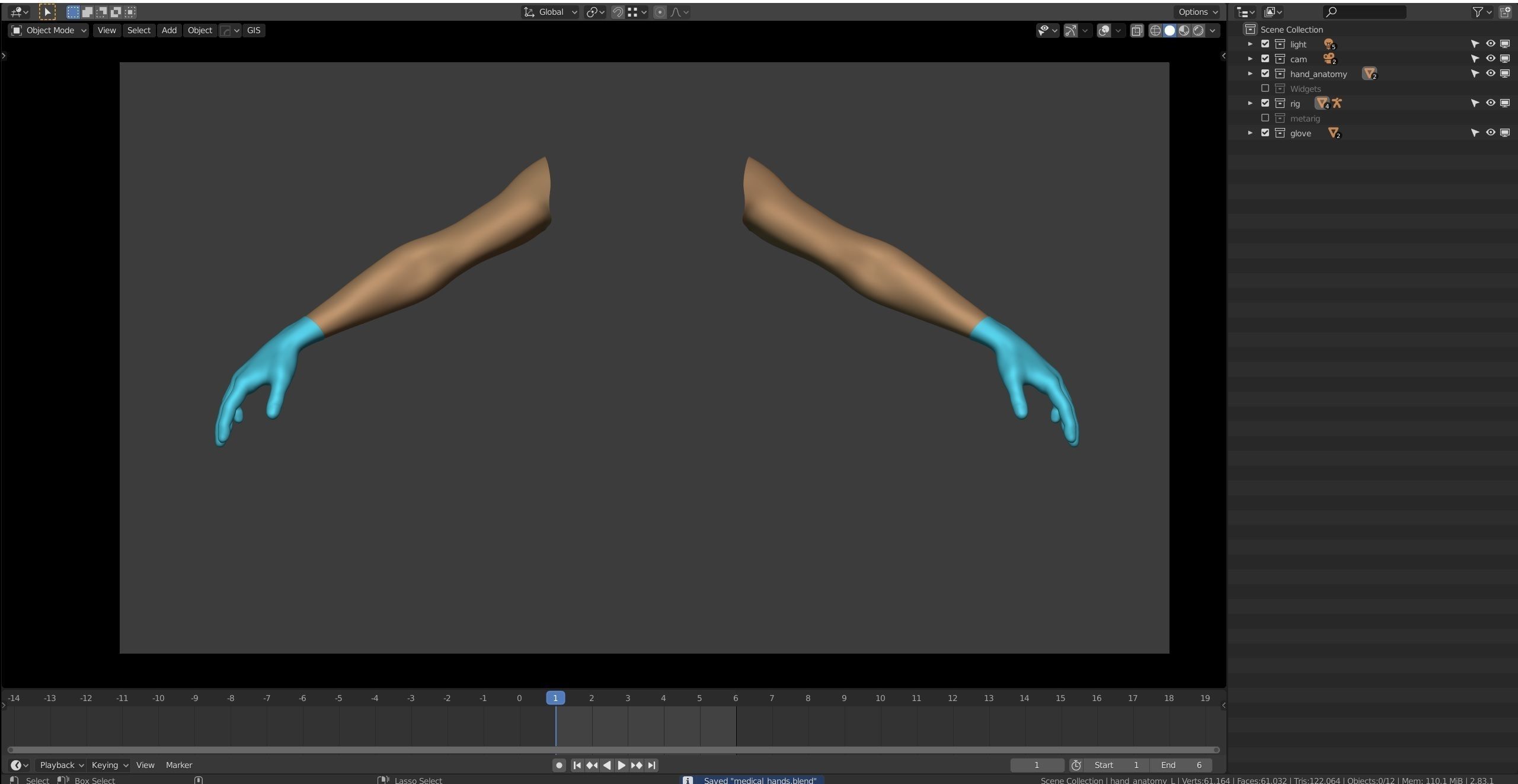The image size is (1518, 784).
Task: Choose the Intersect Selection mode icon
Action: [x=130, y=12]
